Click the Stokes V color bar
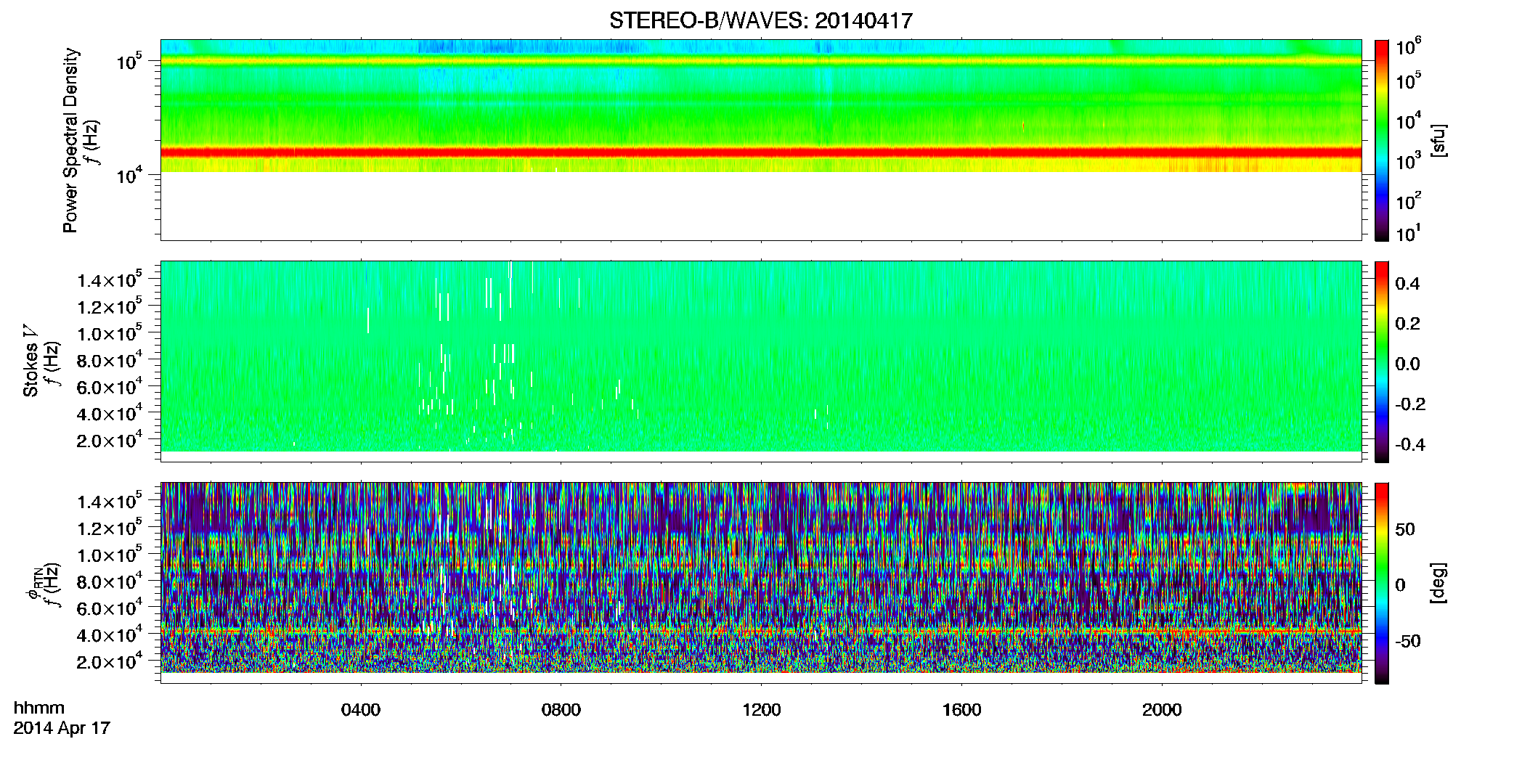 pos(1381,362)
